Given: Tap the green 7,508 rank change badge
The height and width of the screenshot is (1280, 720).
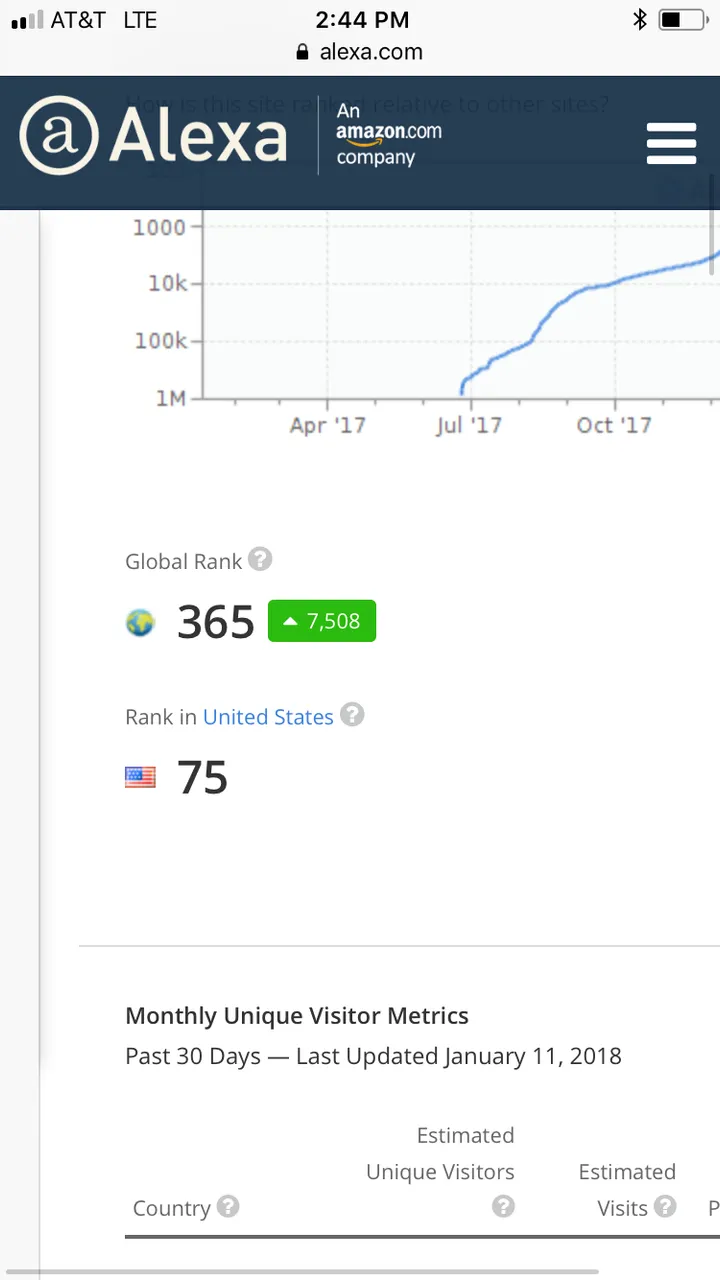Looking at the screenshot, I should tap(322, 621).
